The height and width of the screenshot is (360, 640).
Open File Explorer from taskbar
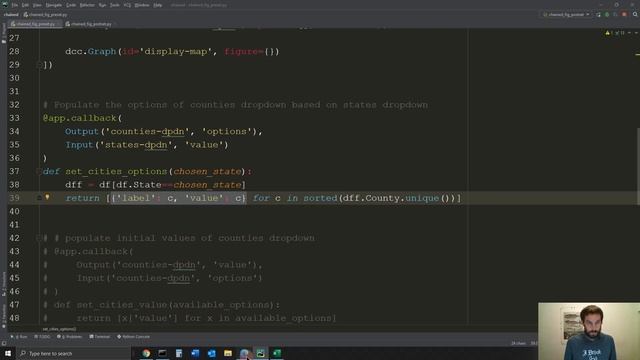pos(228,353)
